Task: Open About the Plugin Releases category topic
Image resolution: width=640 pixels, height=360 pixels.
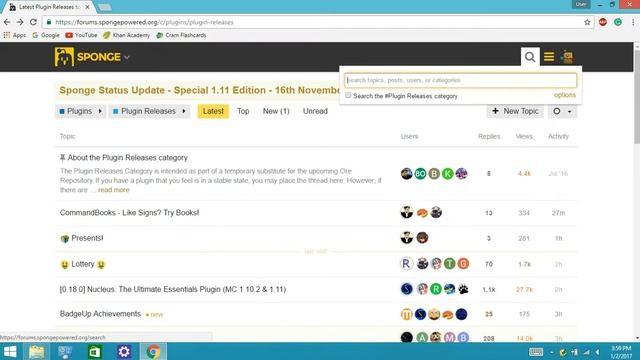Action: coord(127,158)
